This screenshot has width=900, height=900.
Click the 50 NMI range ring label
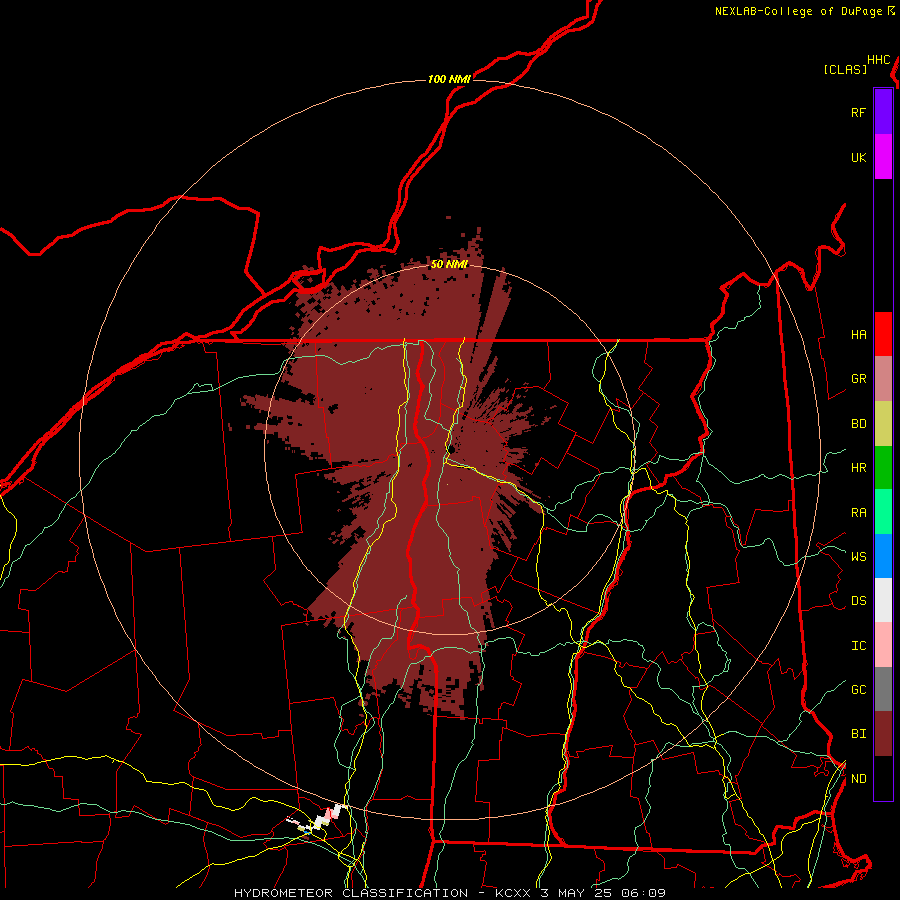coord(449,264)
